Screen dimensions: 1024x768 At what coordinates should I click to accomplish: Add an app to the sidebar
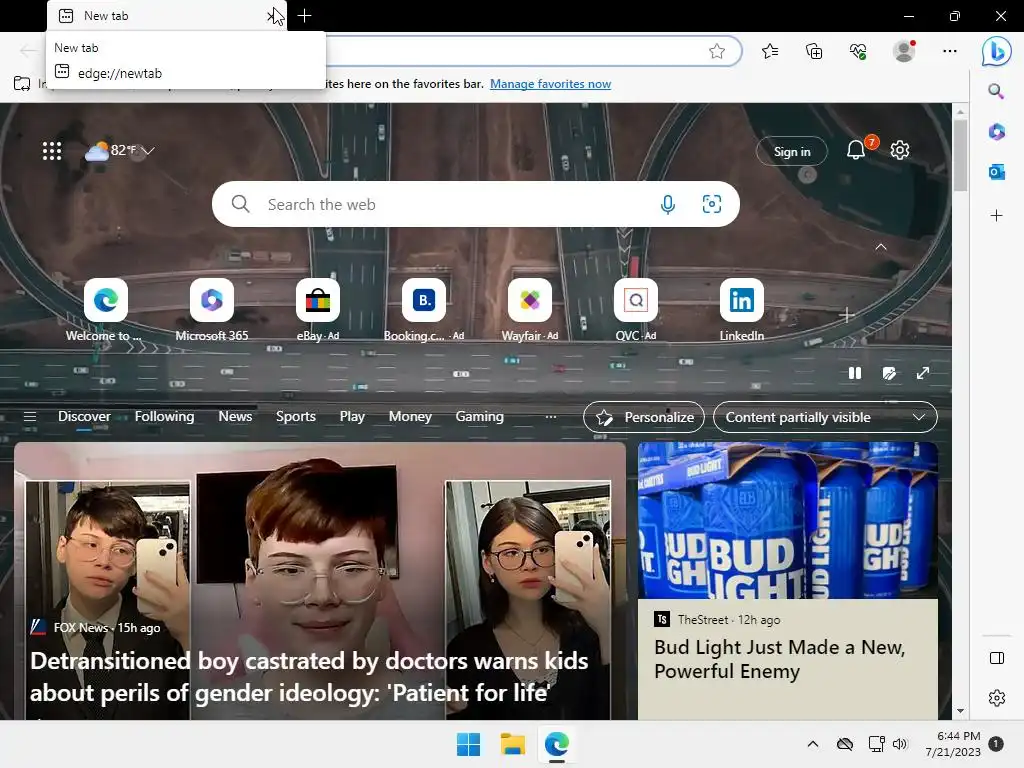click(996, 216)
